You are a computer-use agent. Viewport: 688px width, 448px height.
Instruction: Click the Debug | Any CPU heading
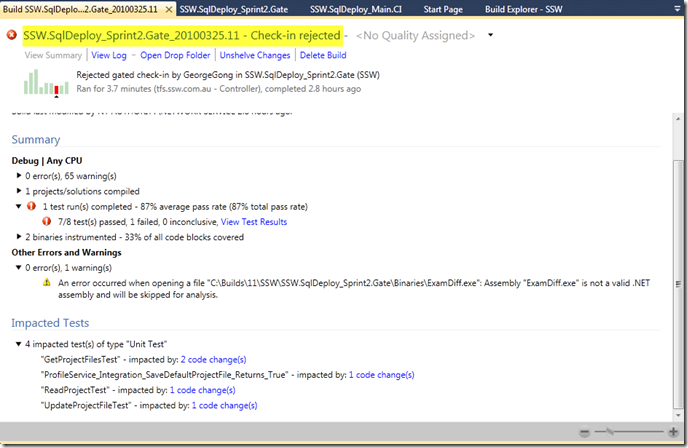(x=47, y=161)
